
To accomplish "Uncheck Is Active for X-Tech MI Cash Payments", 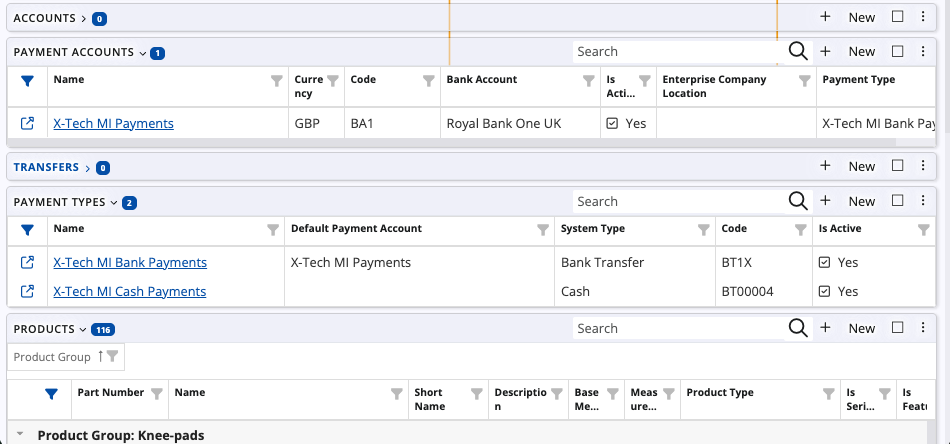I will pos(824,291).
